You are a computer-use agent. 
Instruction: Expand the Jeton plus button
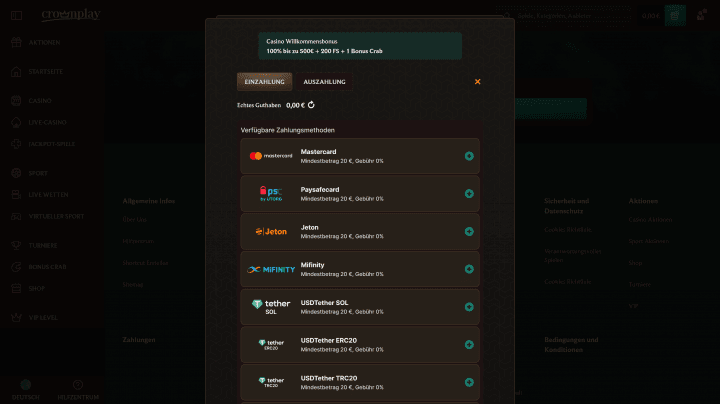tap(469, 232)
